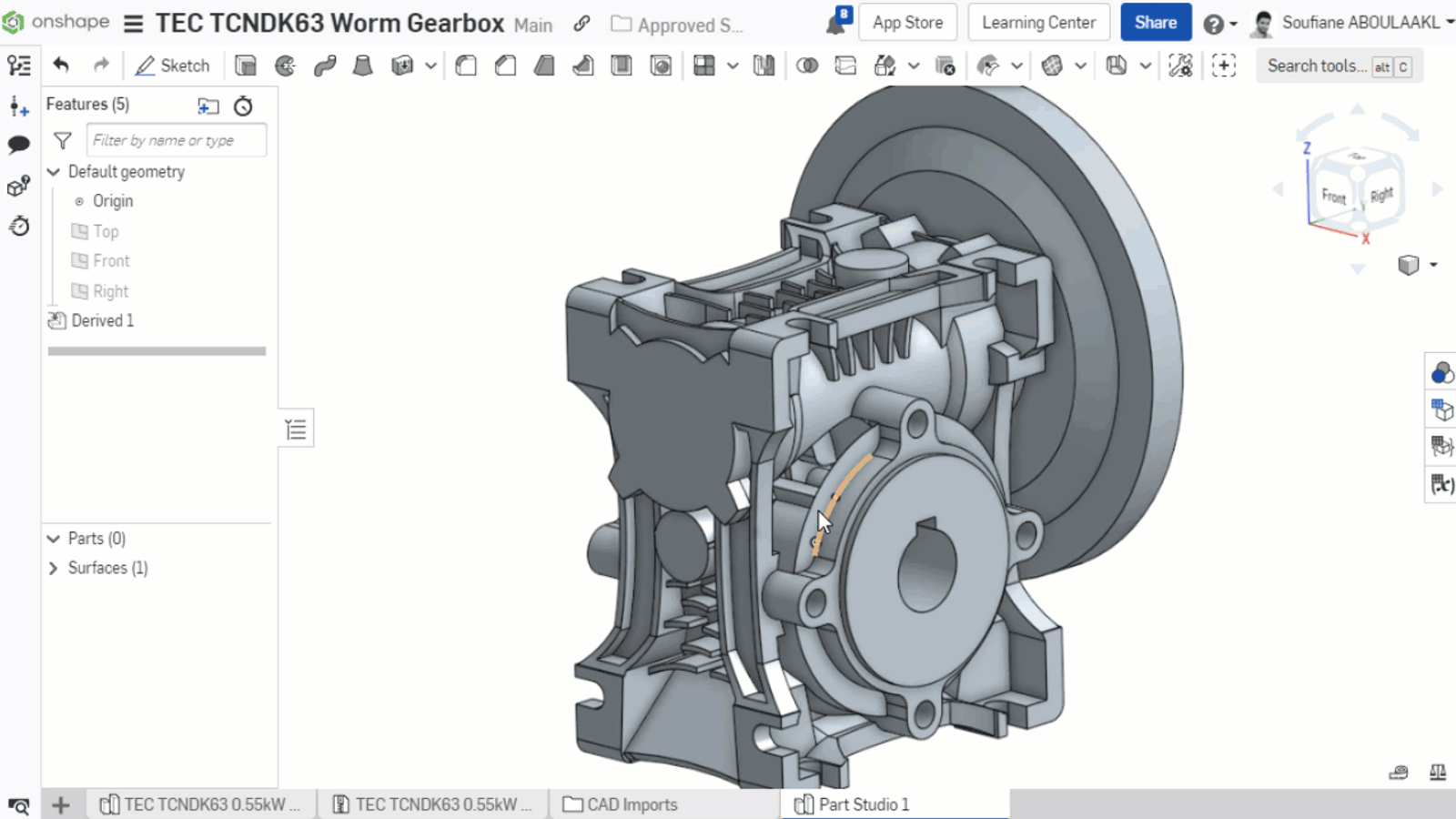
Task: Select the Extrude tool
Action: 246,66
